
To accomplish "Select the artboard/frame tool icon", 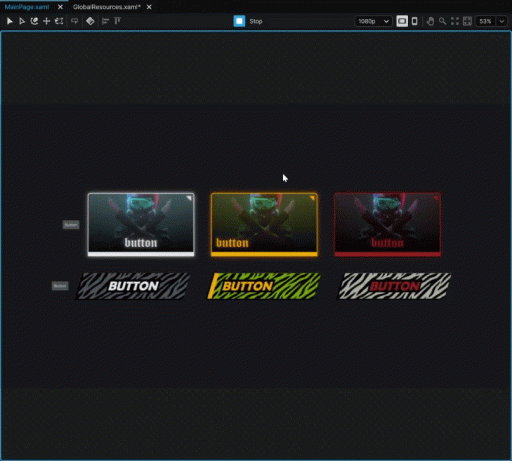I will (59, 21).
